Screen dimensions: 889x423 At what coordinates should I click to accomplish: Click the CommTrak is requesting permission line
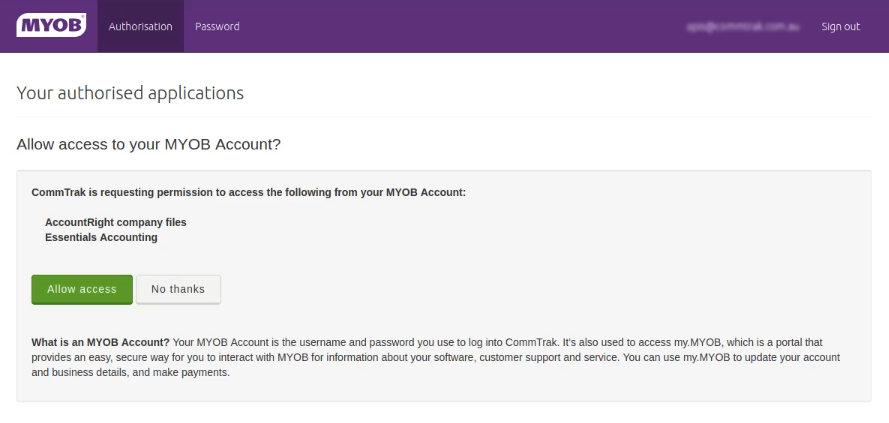(248, 191)
